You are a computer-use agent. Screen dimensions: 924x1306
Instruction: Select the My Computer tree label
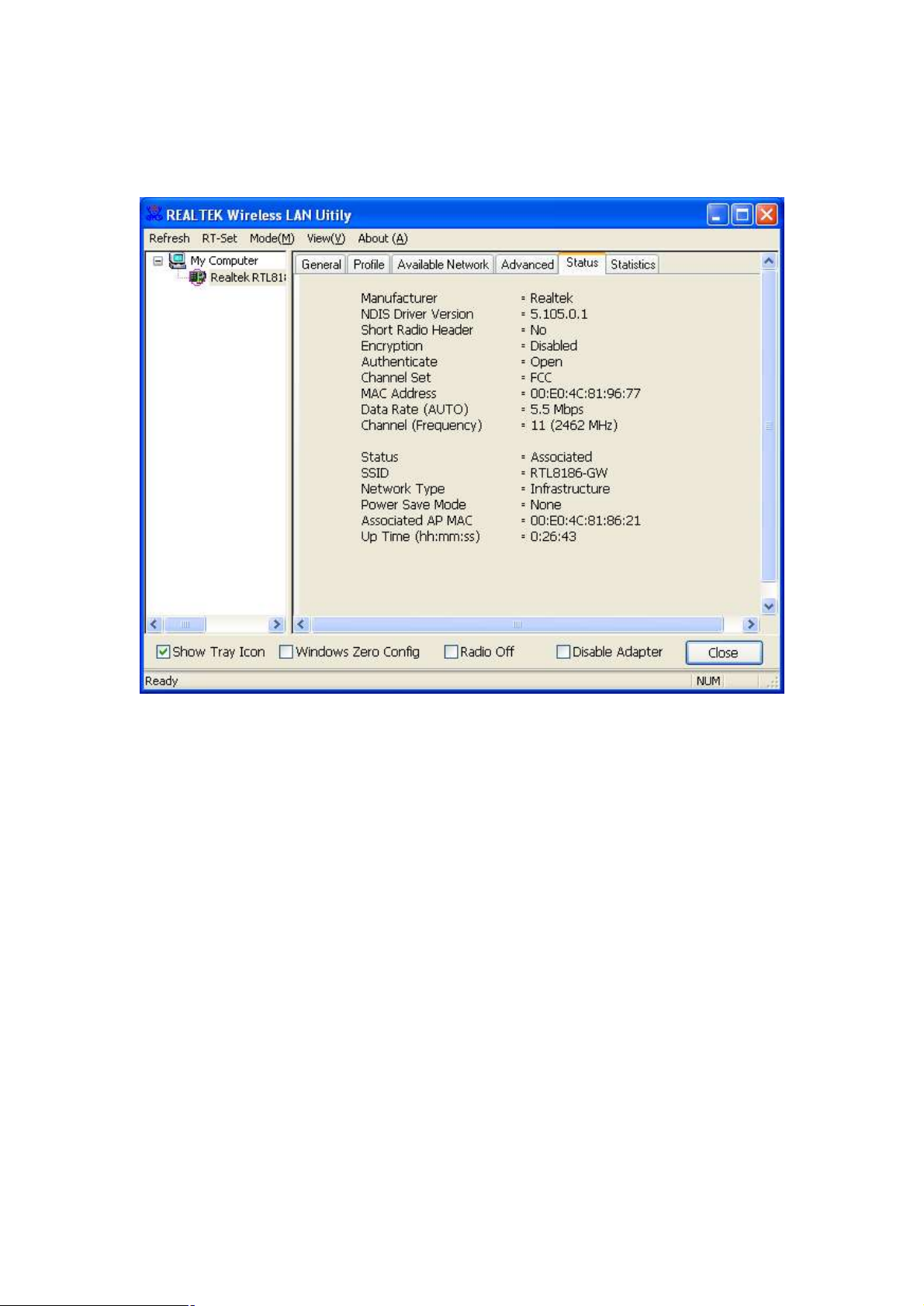tap(224, 261)
